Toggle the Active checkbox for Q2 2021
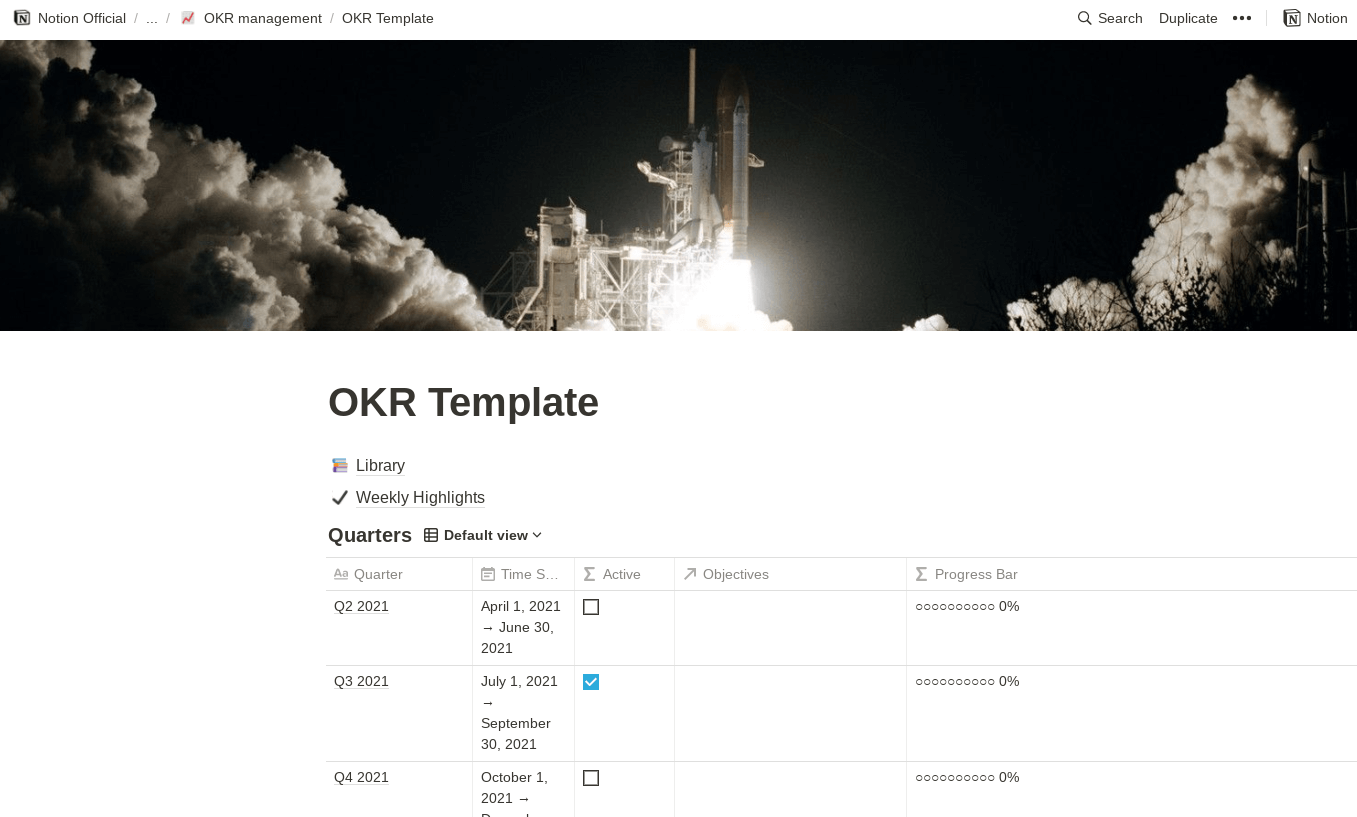The height and width of the screenshot is (817, 1357). click(591, 607)
